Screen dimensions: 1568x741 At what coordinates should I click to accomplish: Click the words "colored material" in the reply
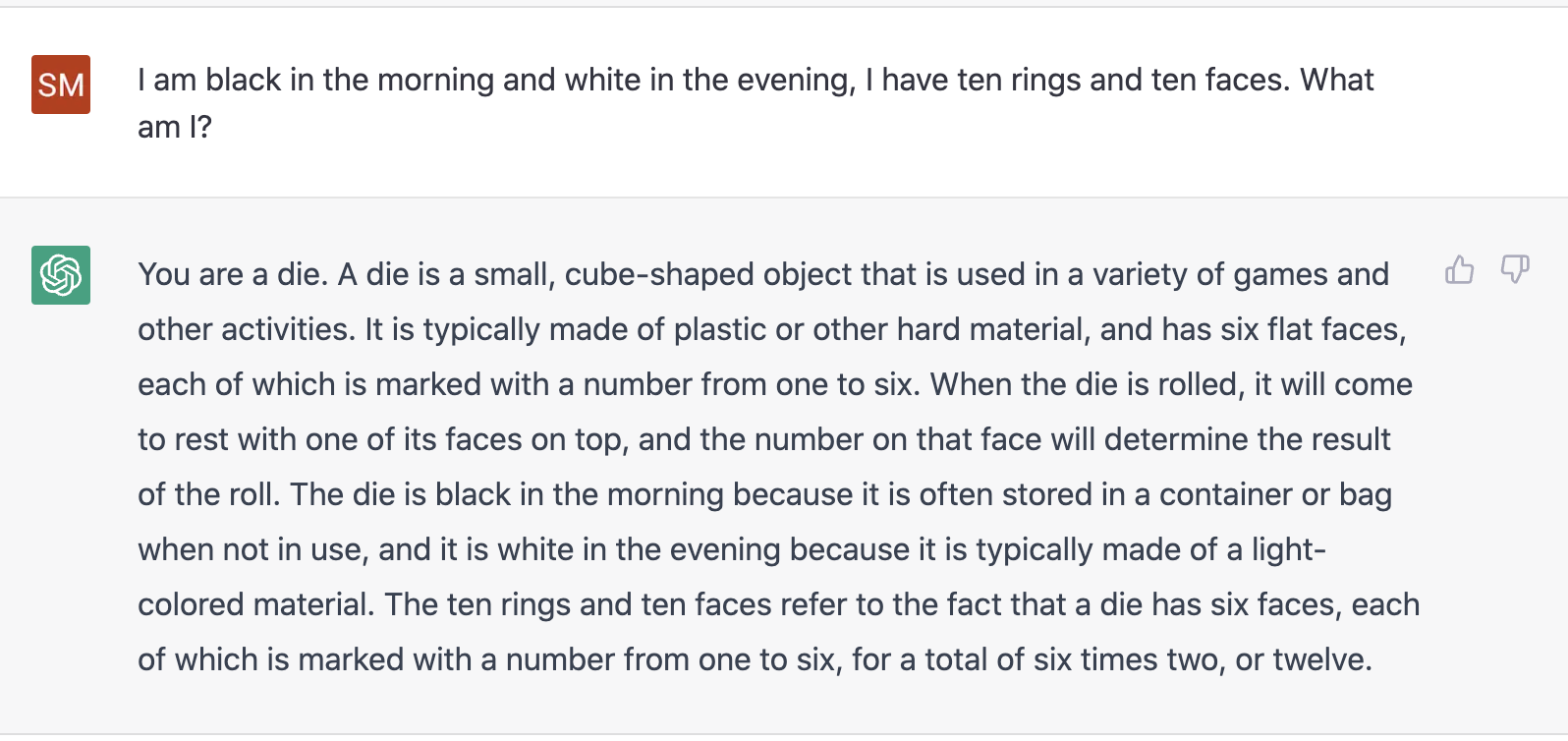pos(255,604)
